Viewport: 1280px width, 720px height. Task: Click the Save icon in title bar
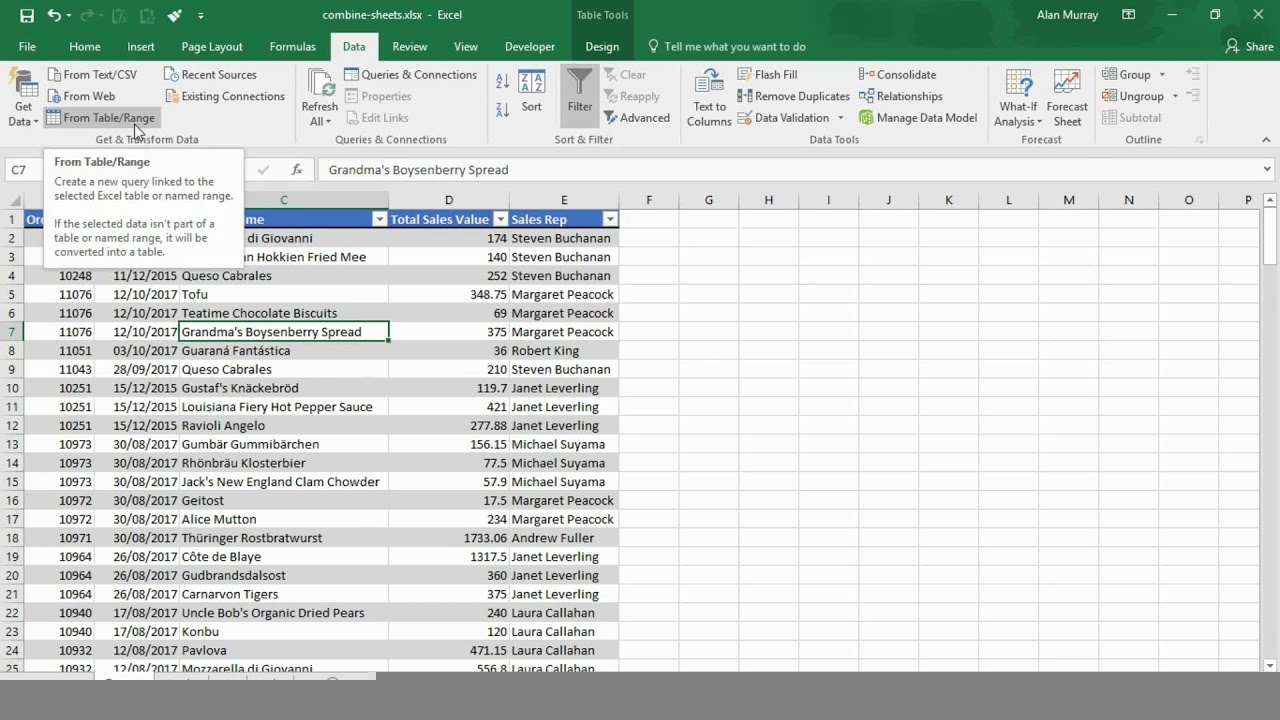point(27,15)
